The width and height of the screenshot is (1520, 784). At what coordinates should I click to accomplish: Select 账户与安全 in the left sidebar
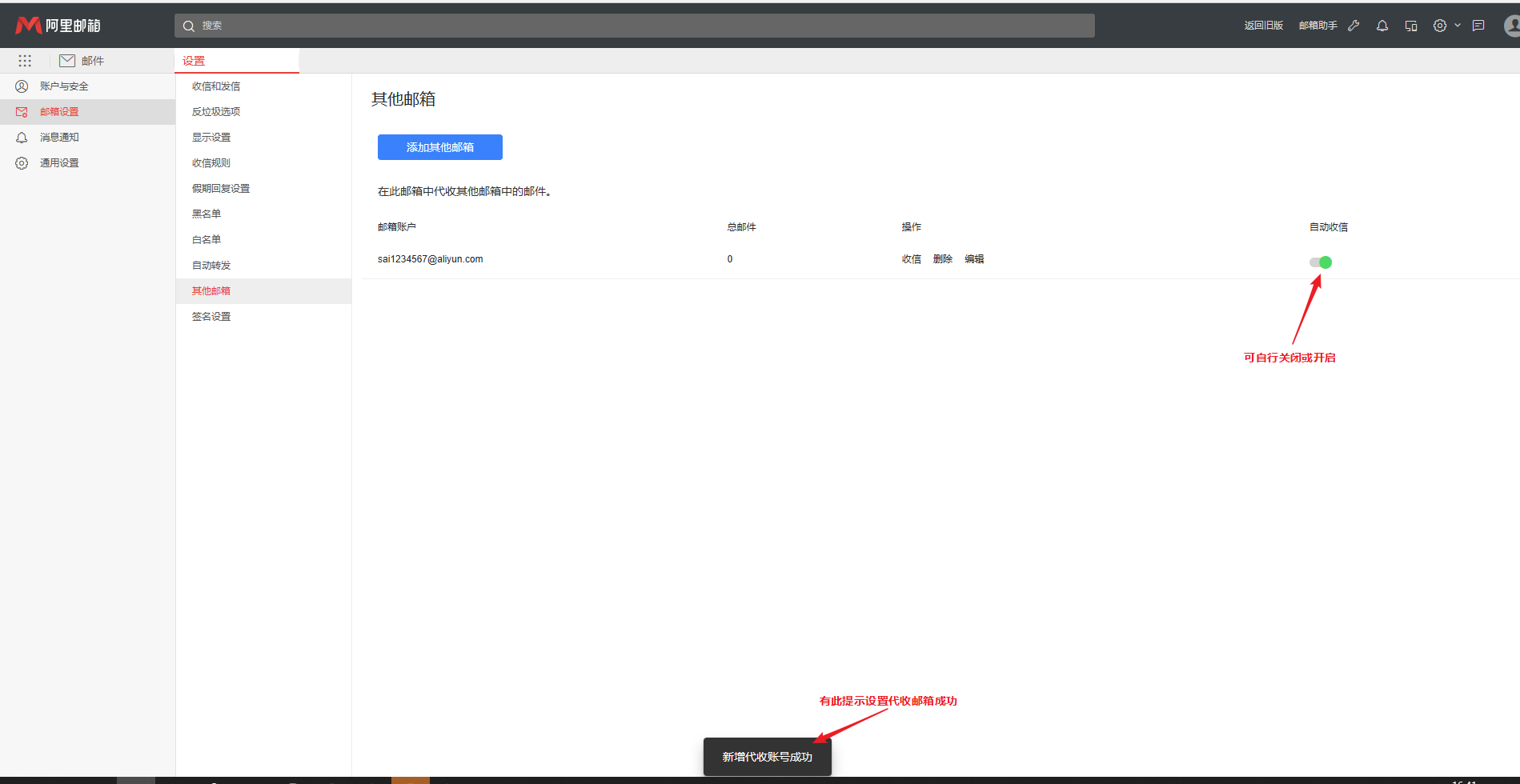[x=64, y=86]
